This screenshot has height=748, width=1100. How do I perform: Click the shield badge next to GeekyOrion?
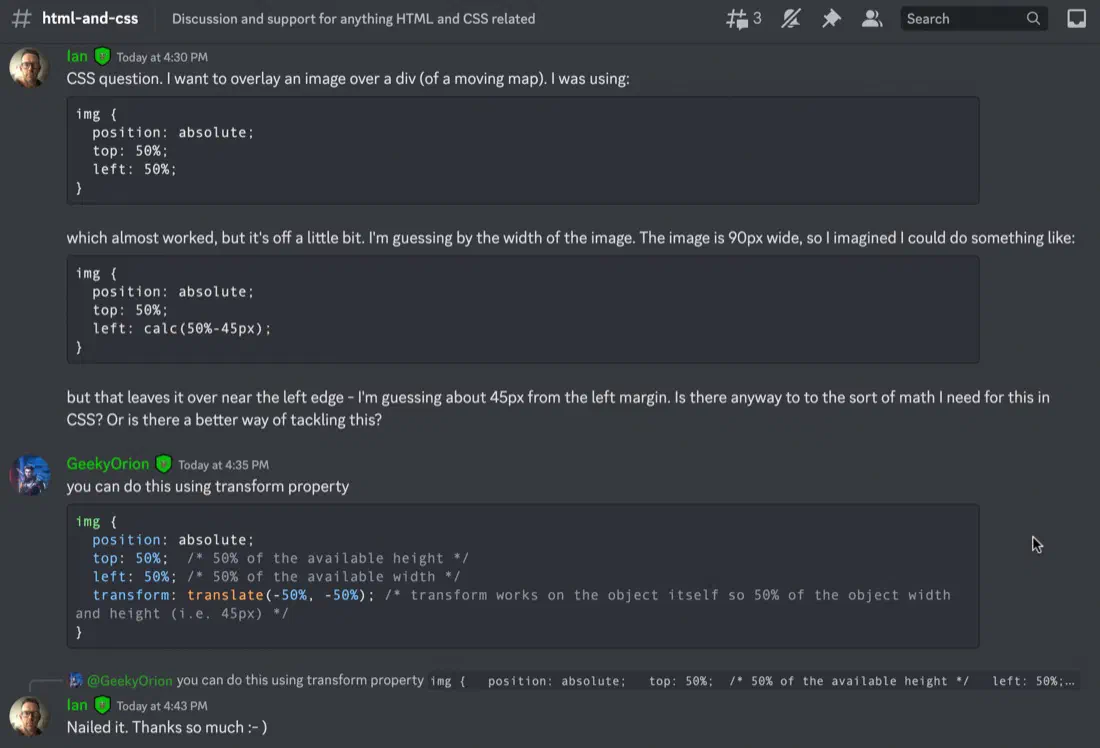tap(163, 464)
